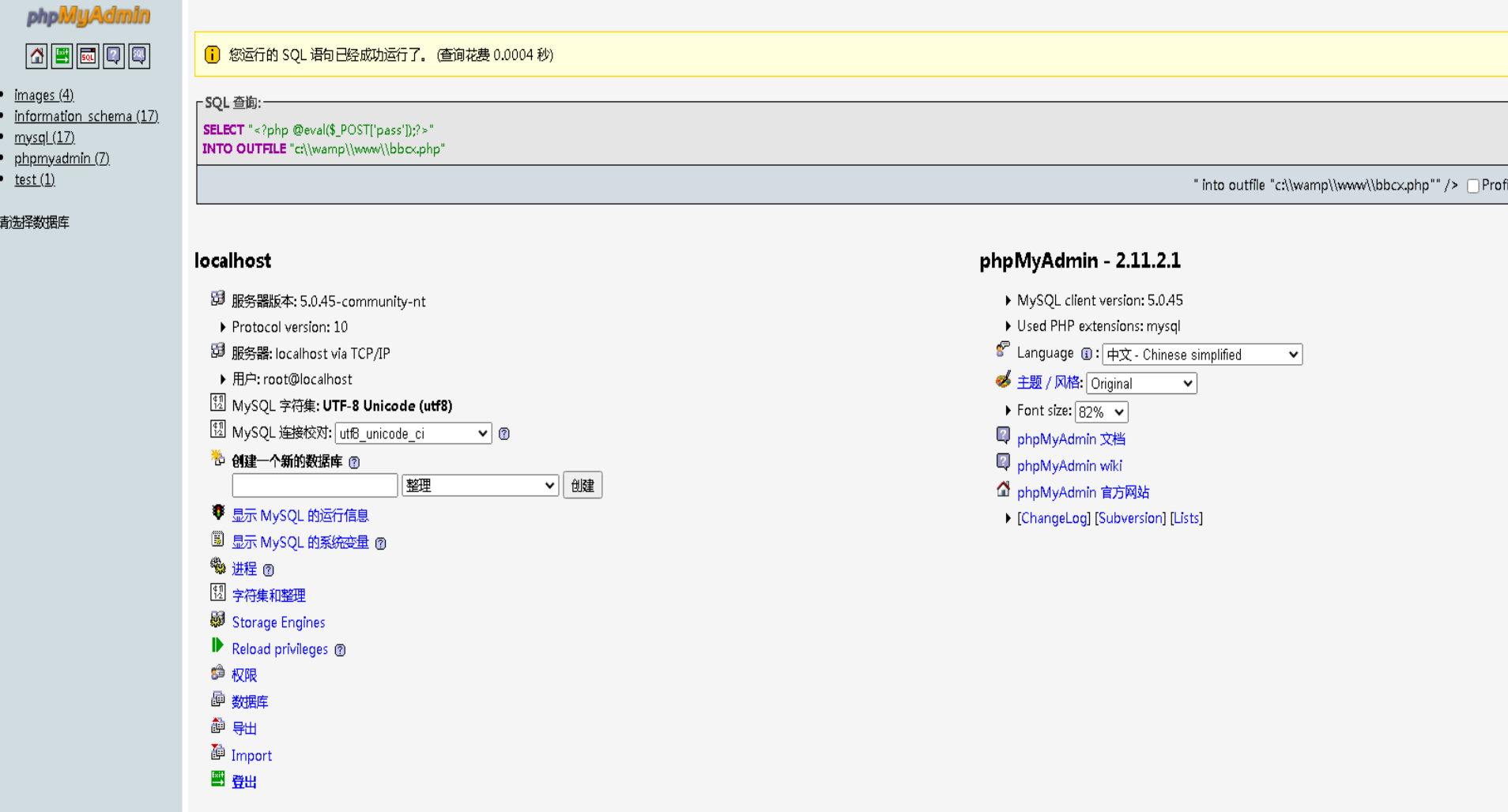Open the mysql (17) database
The image size is (1508, 812).
pyautogui.click(x=44, y=137)
